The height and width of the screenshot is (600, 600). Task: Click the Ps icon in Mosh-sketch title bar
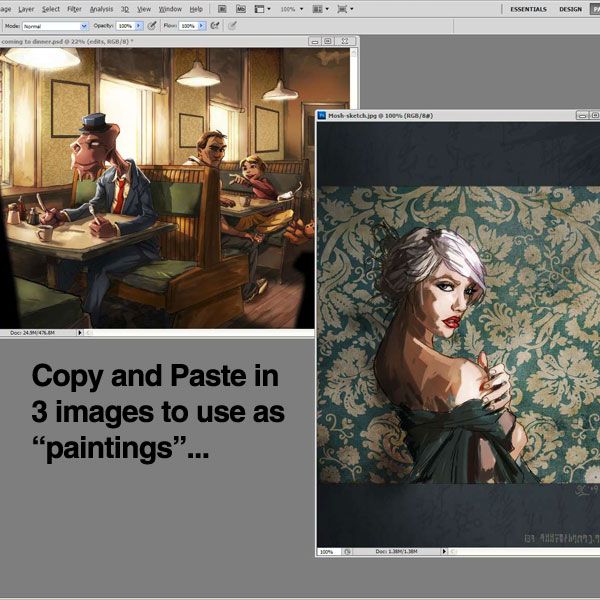coord(322,115)
